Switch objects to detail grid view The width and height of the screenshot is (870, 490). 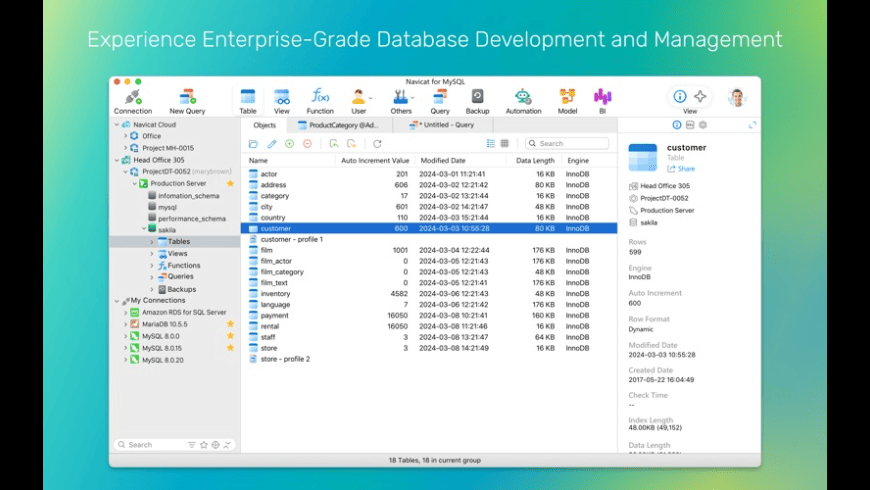[504, 143]
